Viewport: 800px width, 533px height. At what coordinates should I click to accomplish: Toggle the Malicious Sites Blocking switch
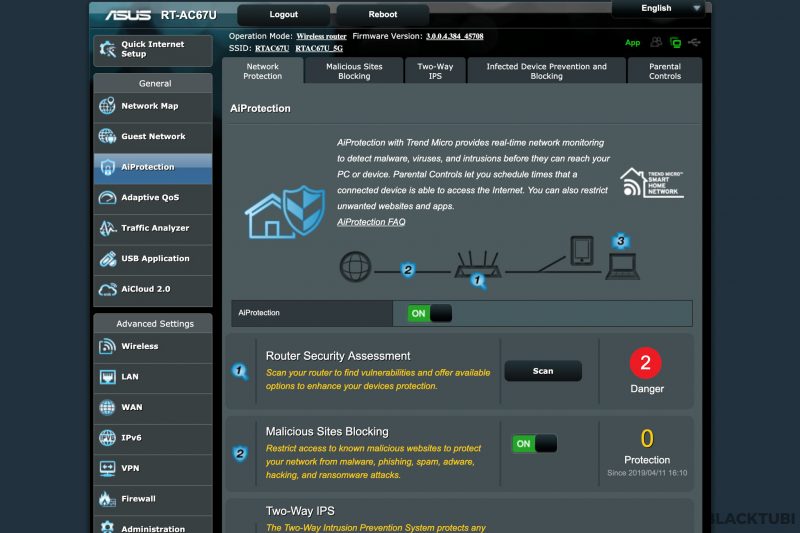pos(534,444)
